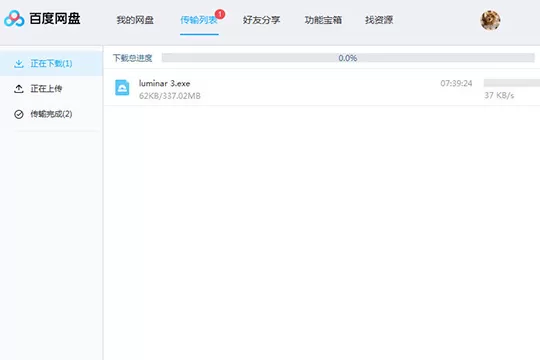Click the luminar 3.exe file type icon
The width and height of the screenshot is (540, 360).
click(x=122, y=88)
